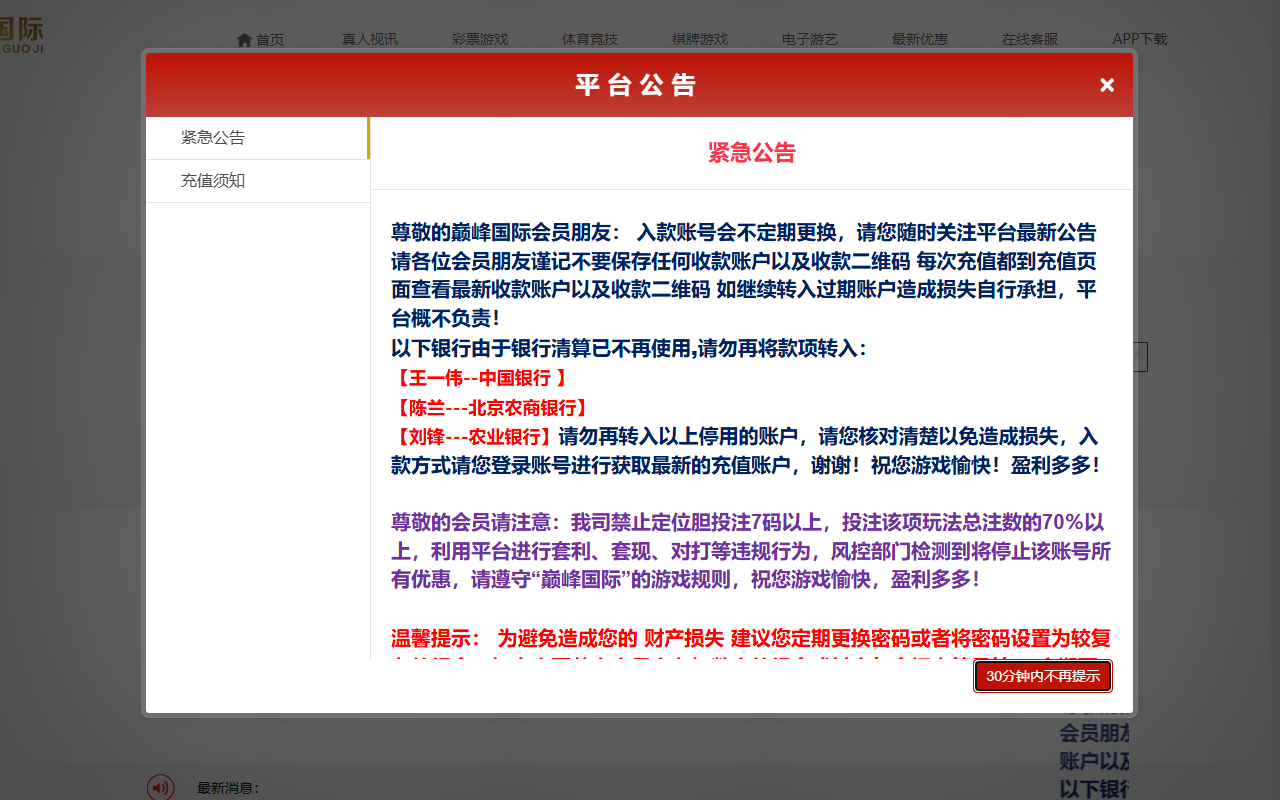This screenshot has height=800, width=1280.
Task: Go to 体育竞技 navigation item
Action: tap(590, 40)
